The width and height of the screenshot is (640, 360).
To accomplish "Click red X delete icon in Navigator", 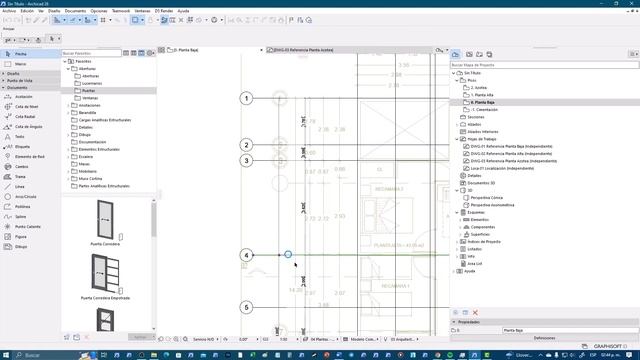I will tap(475, 313).
